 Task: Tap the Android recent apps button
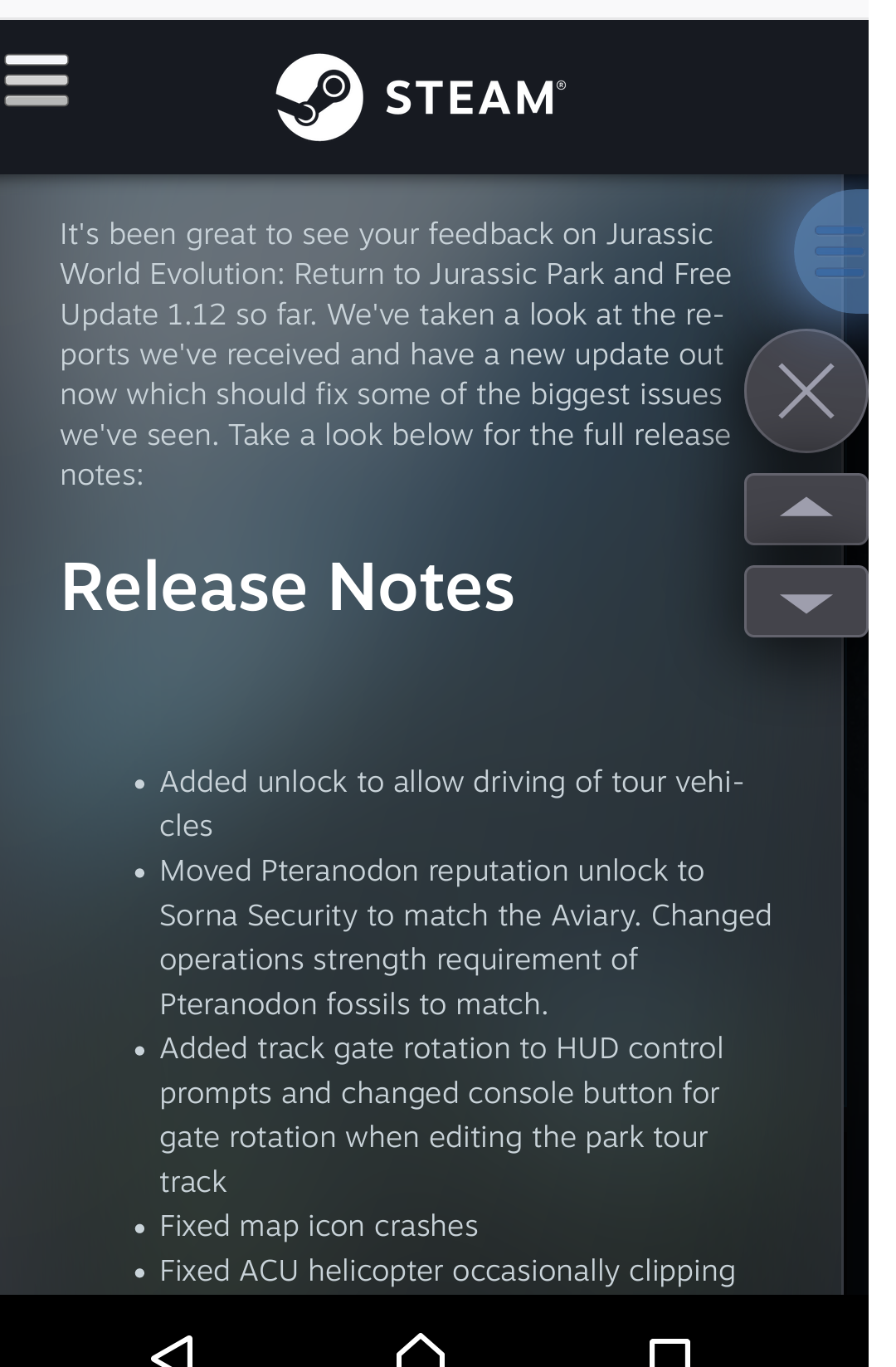pyautogui.click(x=670, y=1351)
